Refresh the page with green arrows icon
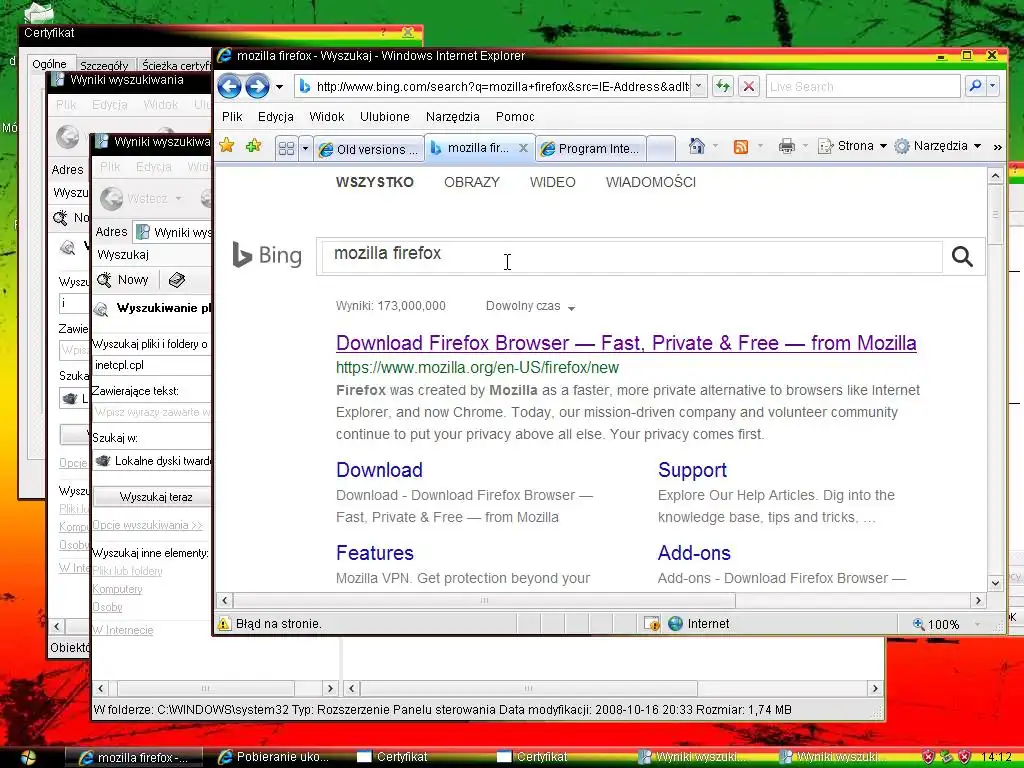This screenshot has width=1024, height=768. [x=722, y=86]
